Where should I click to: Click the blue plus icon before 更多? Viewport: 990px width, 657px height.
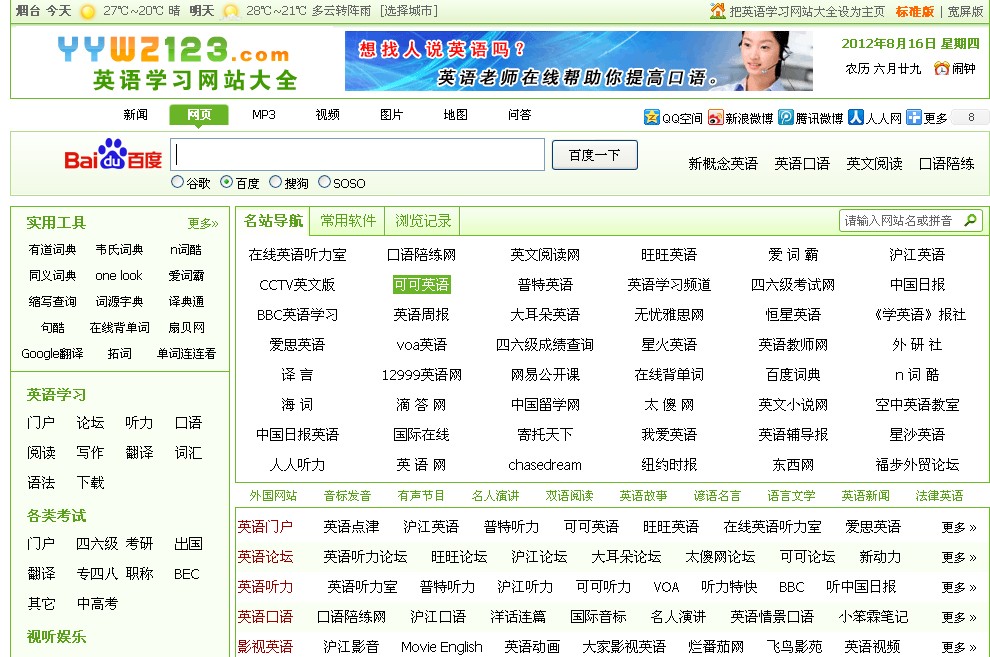912,115
